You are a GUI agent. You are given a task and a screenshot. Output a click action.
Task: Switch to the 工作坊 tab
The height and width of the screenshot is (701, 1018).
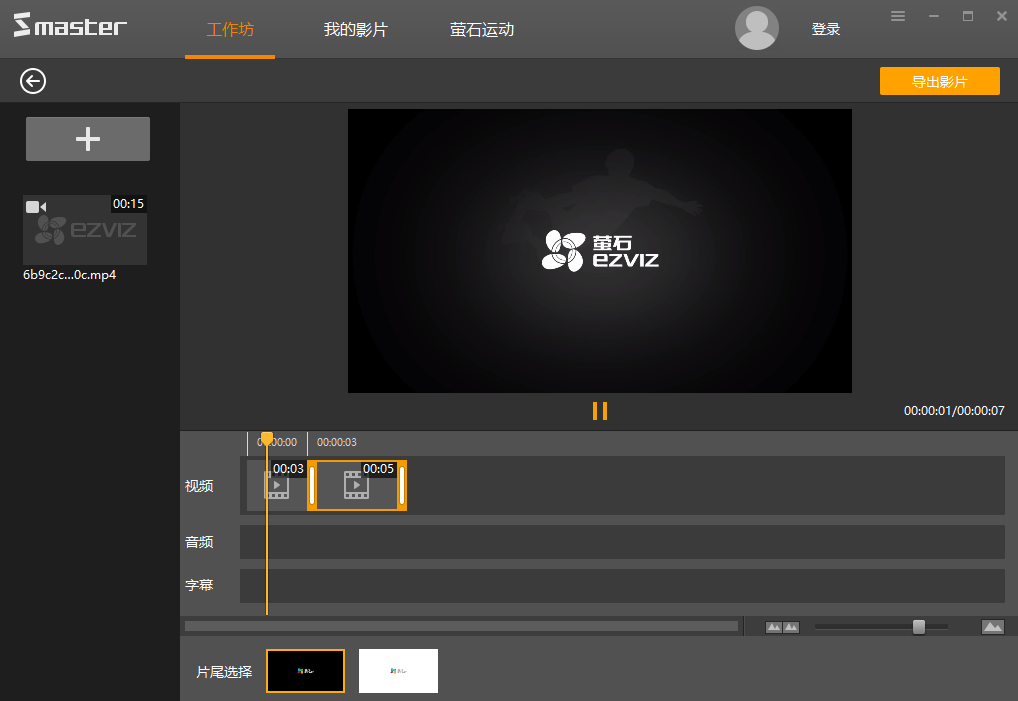230,30
